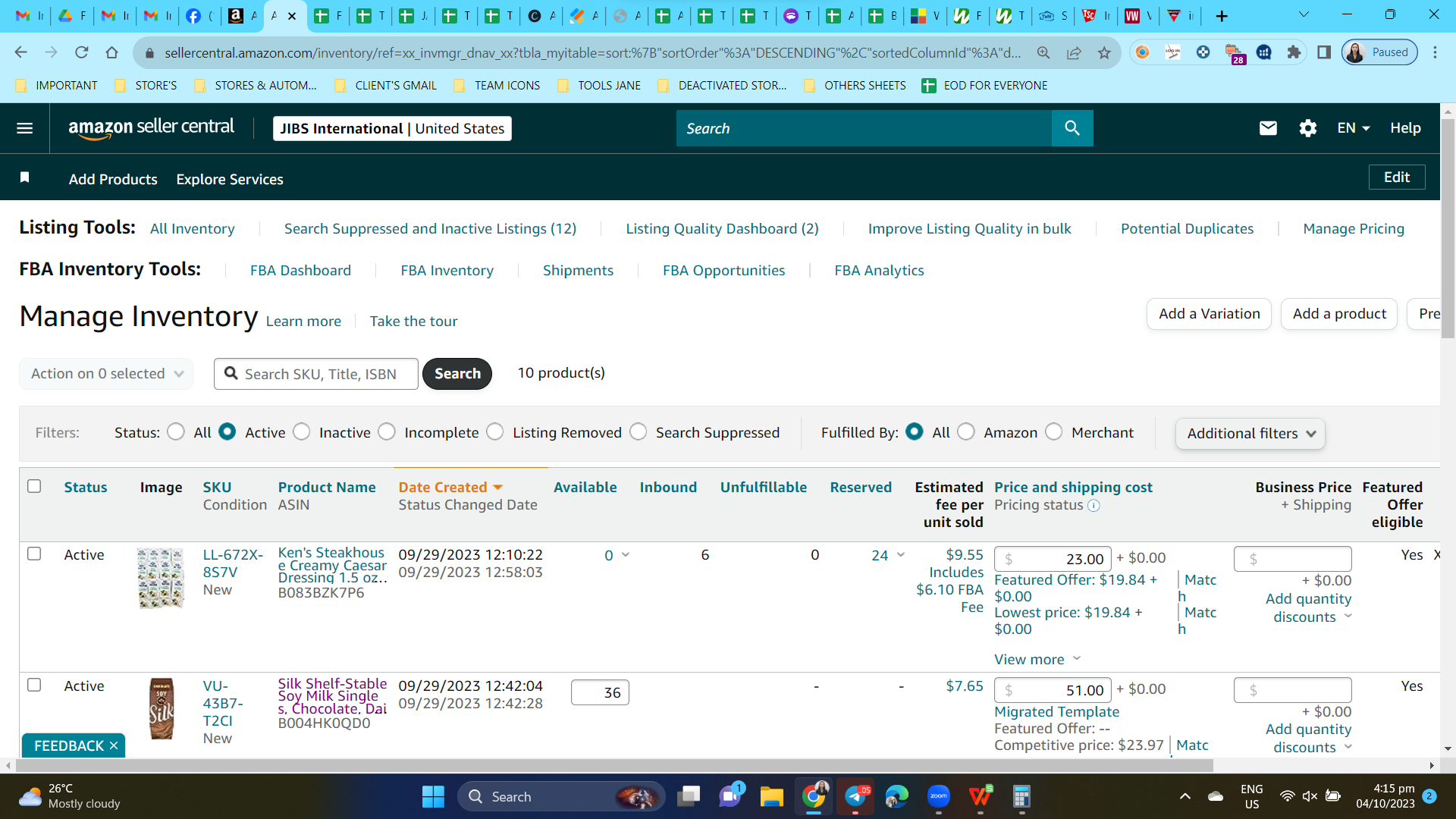This screenshot has width=1456, height=819.
Task: Select the Search Suppressed status filter
Action: pos(639,431)
